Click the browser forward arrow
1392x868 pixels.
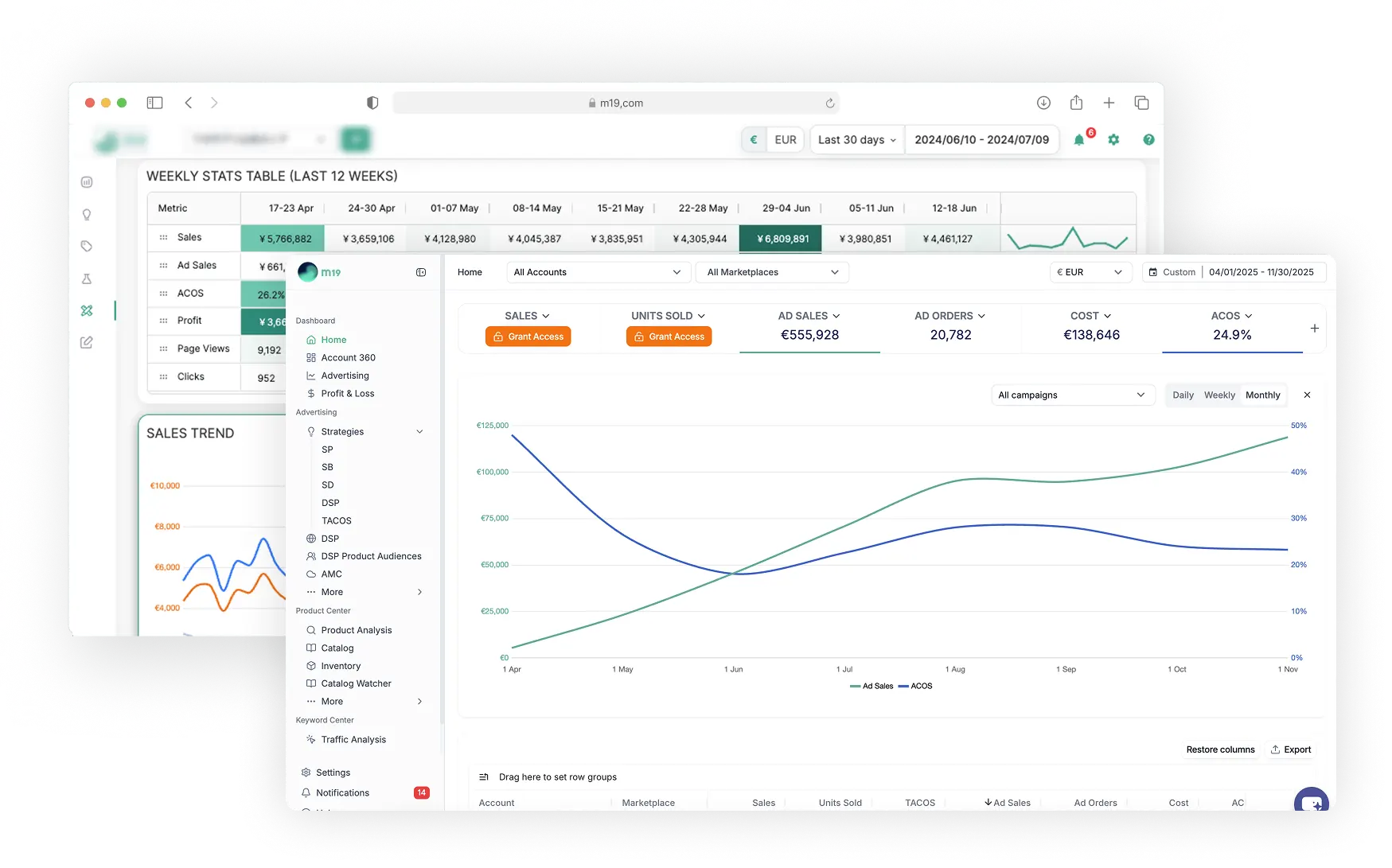(214, 103)
